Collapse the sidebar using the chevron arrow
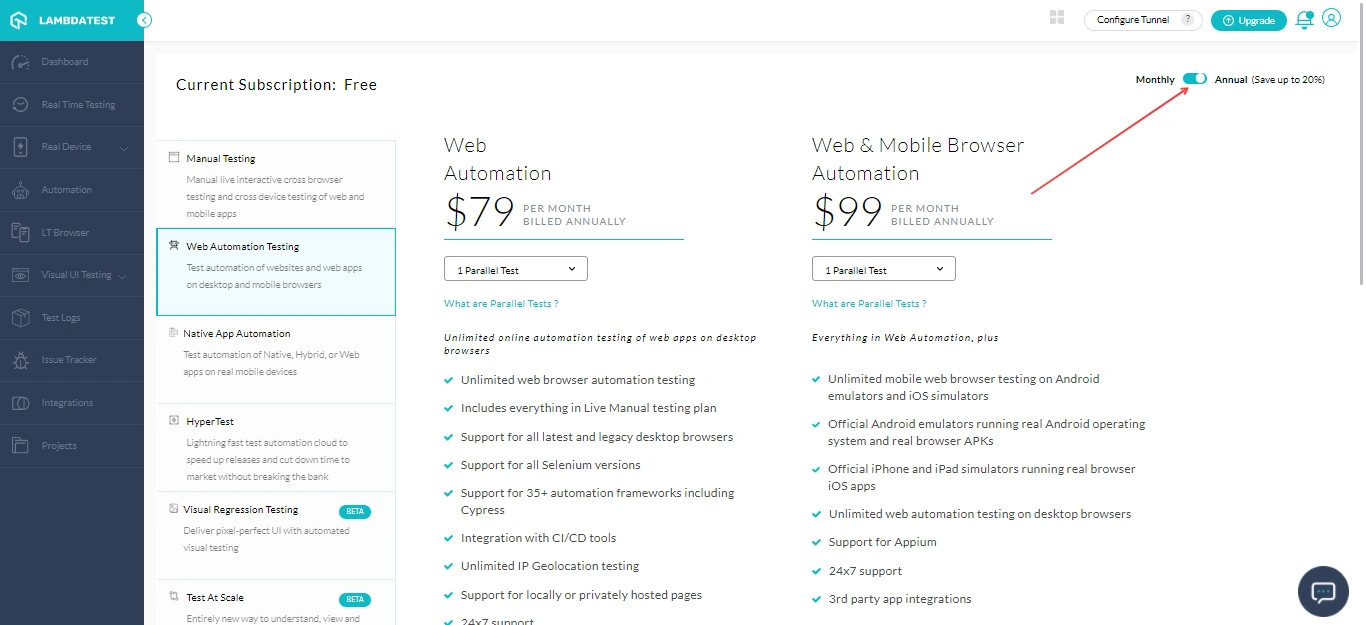The height and width of the screenshot is (625, 1366). 144,19
